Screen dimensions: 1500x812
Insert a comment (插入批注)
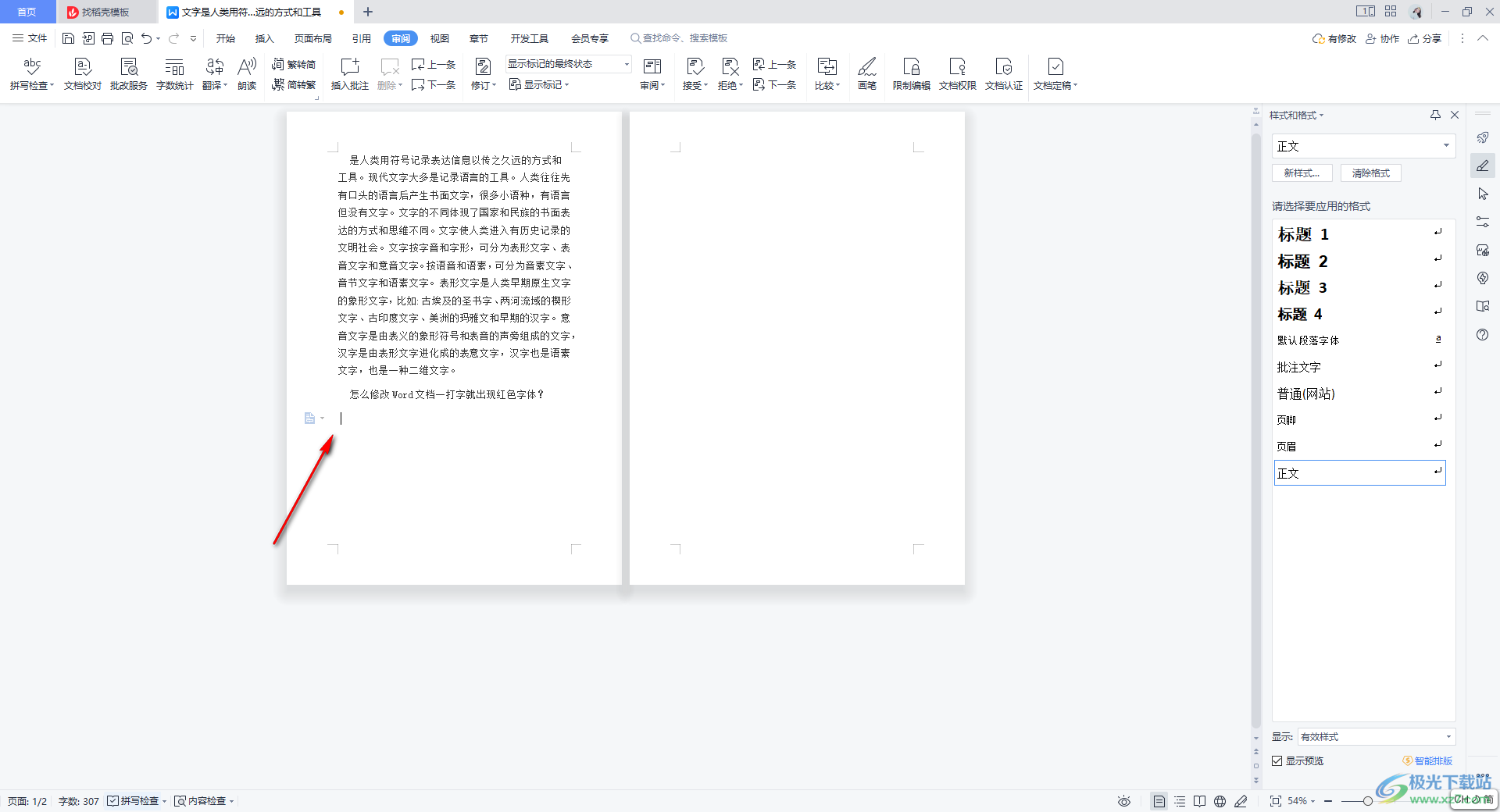coord(350,74)
